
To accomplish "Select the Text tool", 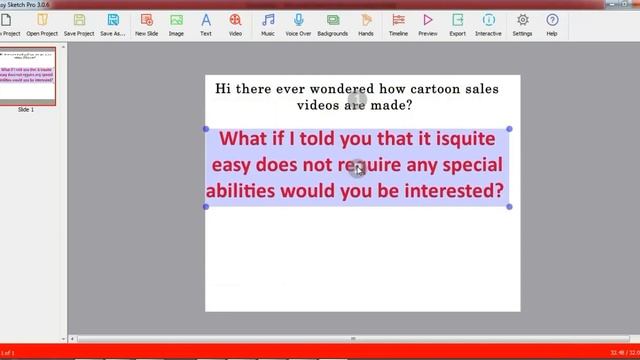I will tap(206, 24).
